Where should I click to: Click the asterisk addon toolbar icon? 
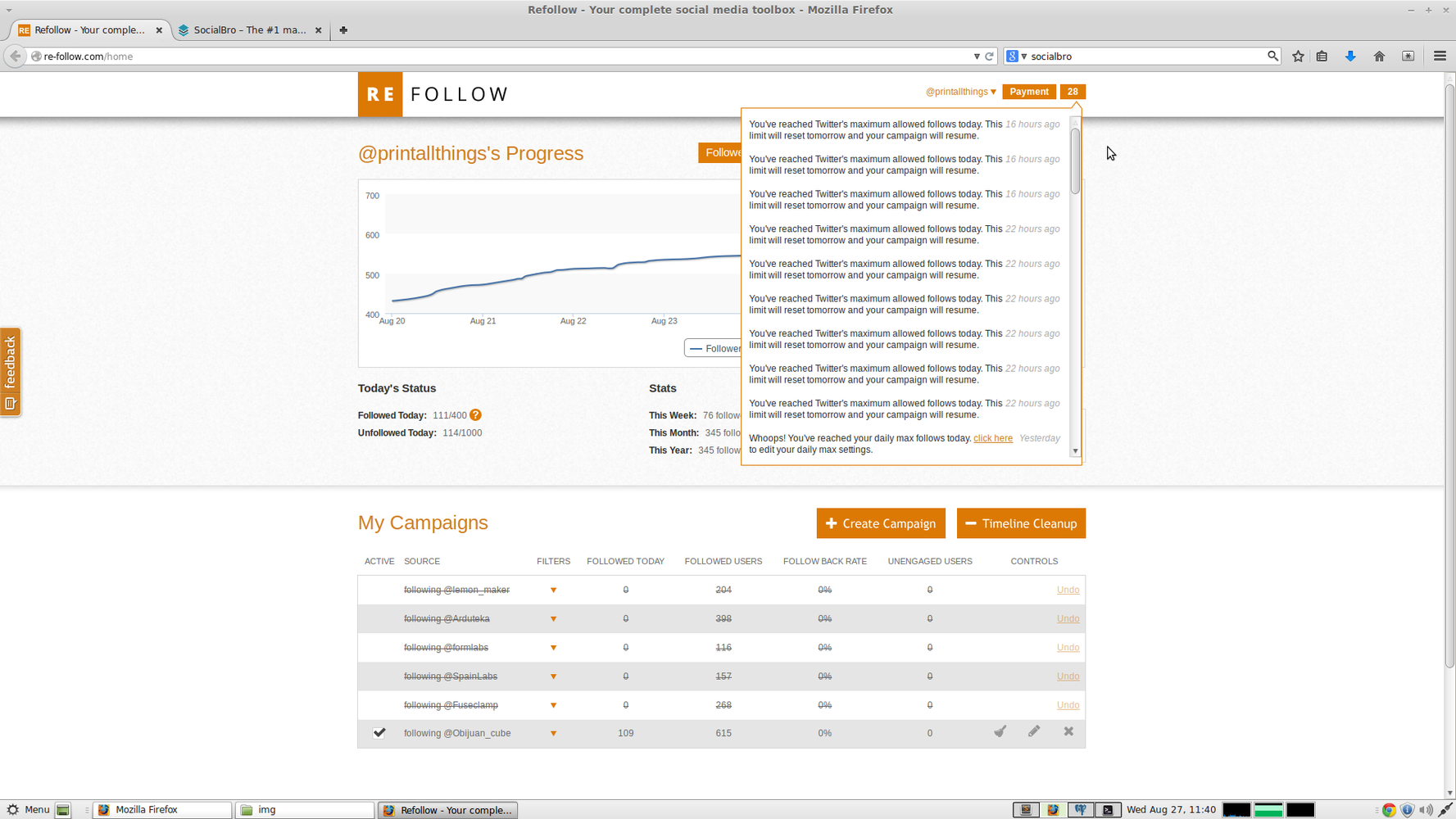[1408, 57]
